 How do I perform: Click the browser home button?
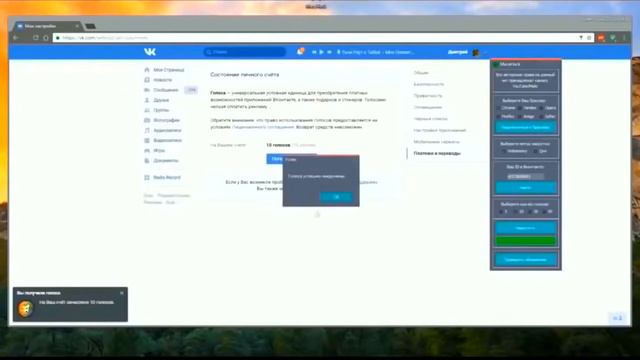coord(46,38)
